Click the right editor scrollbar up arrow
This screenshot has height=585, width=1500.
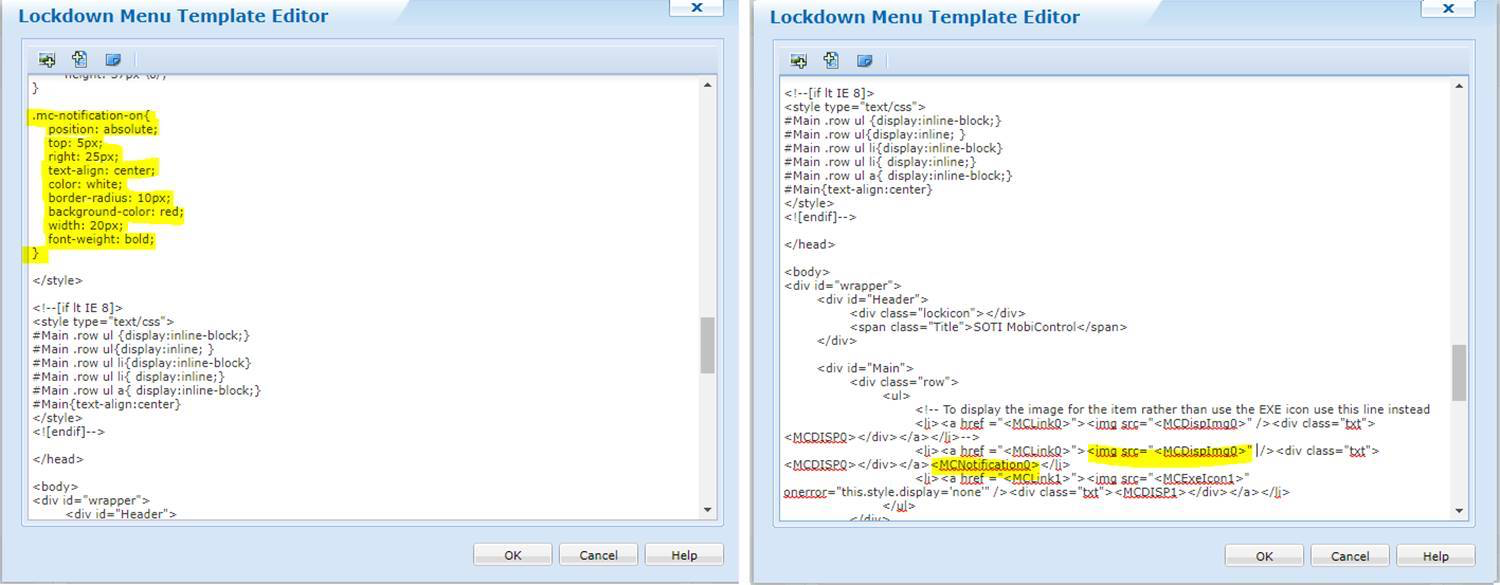click(x=1458, y=84)
